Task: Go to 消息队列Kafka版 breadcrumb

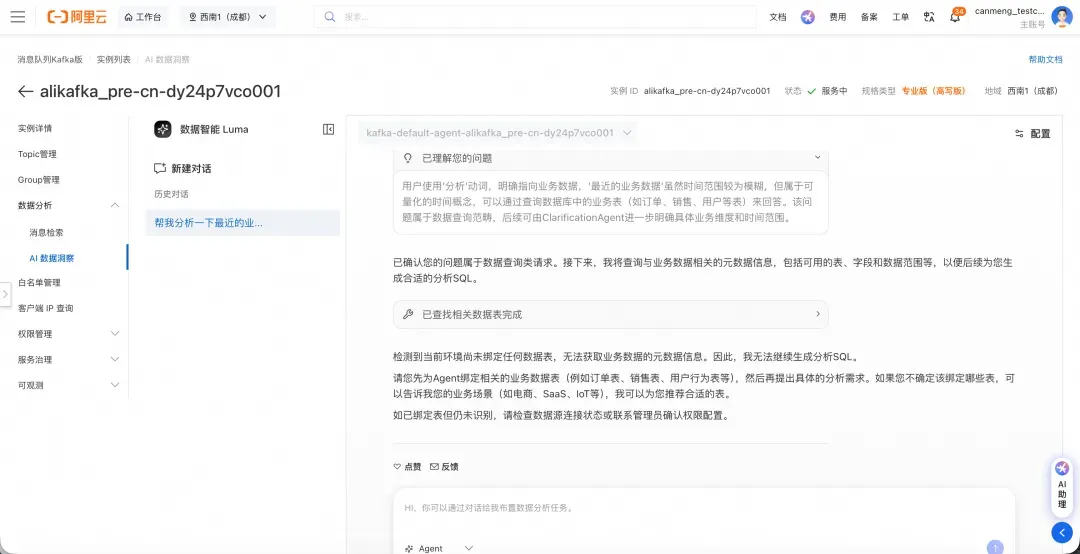Action: click(50, 59)
